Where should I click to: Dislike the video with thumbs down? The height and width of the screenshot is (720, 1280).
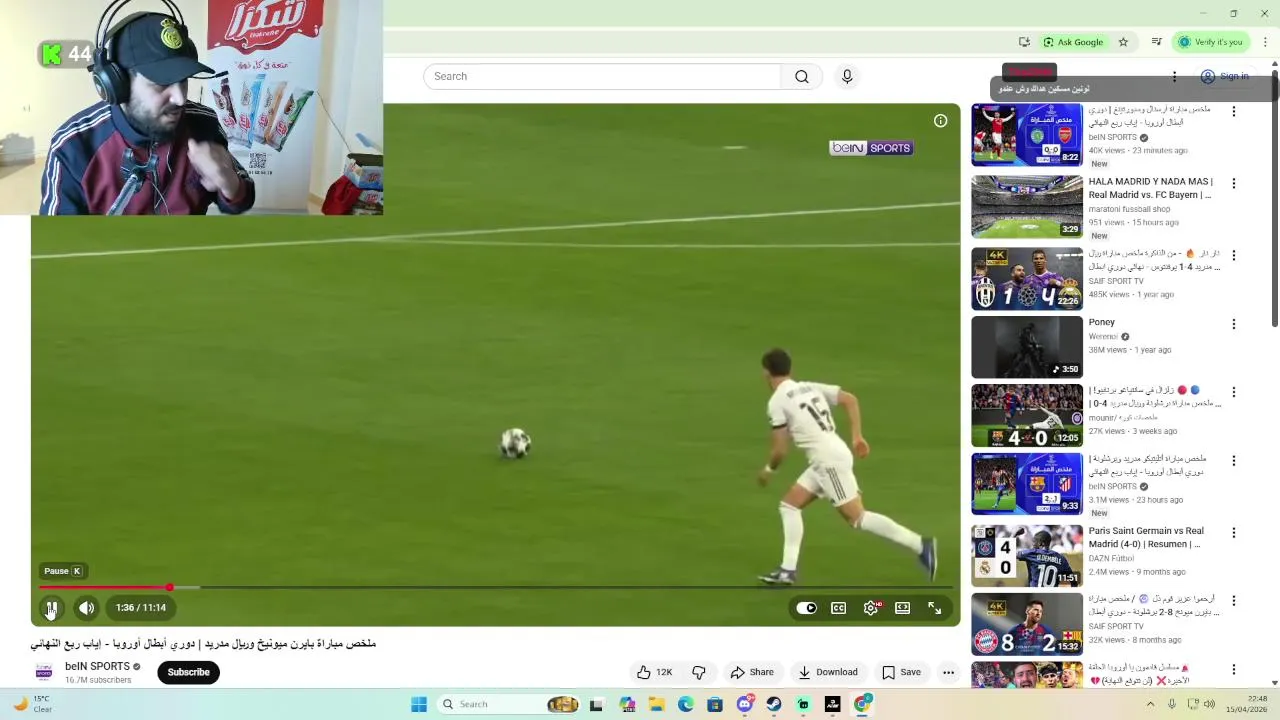699,672
